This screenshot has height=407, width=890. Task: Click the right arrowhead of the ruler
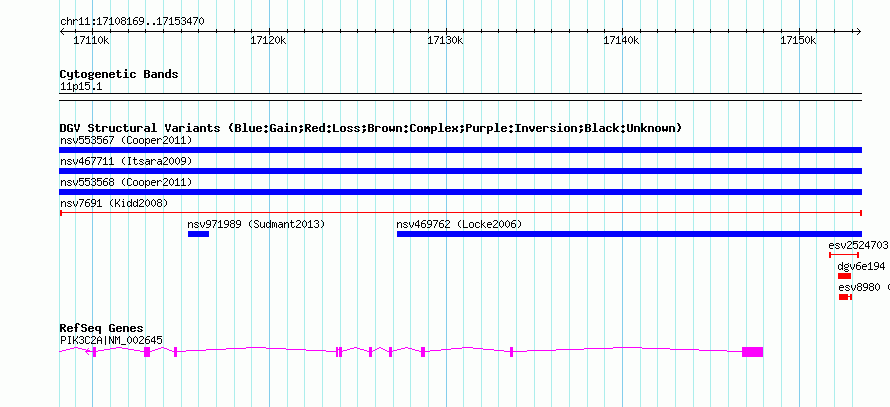click(x=859, y=31)
